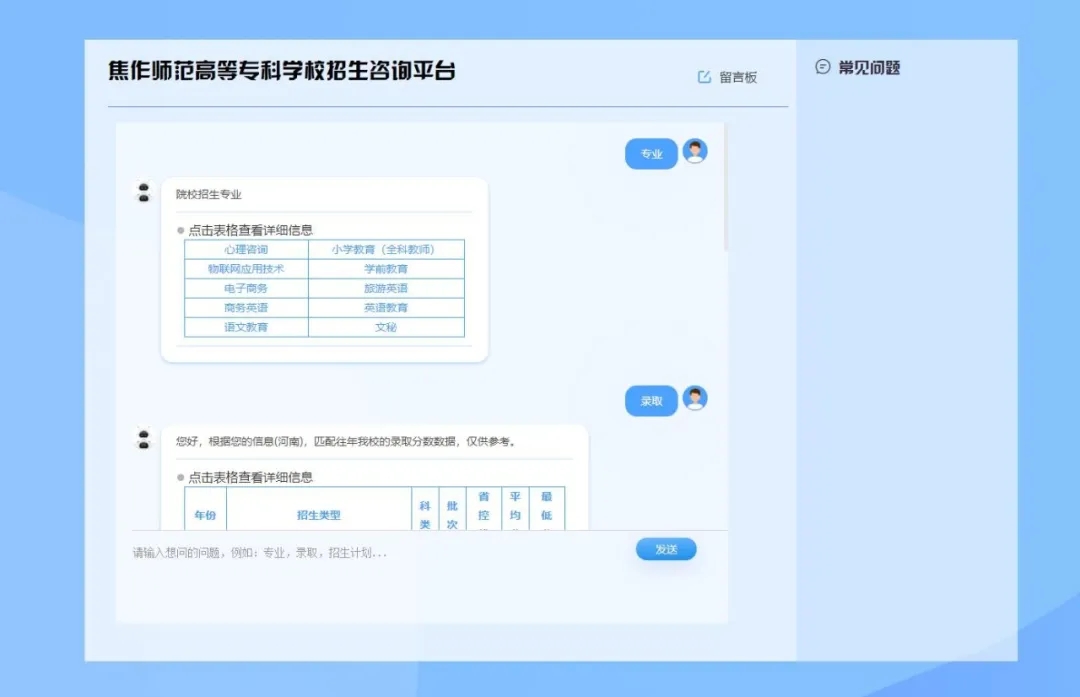Click the bot avatar beside the 您好 reply
This screenshot has width=1080, height=697.
(x=144, y=439)
